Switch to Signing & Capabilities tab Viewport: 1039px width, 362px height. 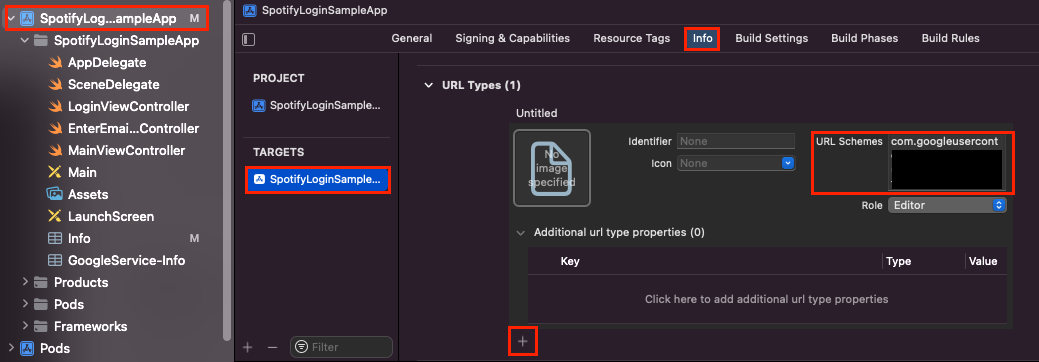click(512, 38)
